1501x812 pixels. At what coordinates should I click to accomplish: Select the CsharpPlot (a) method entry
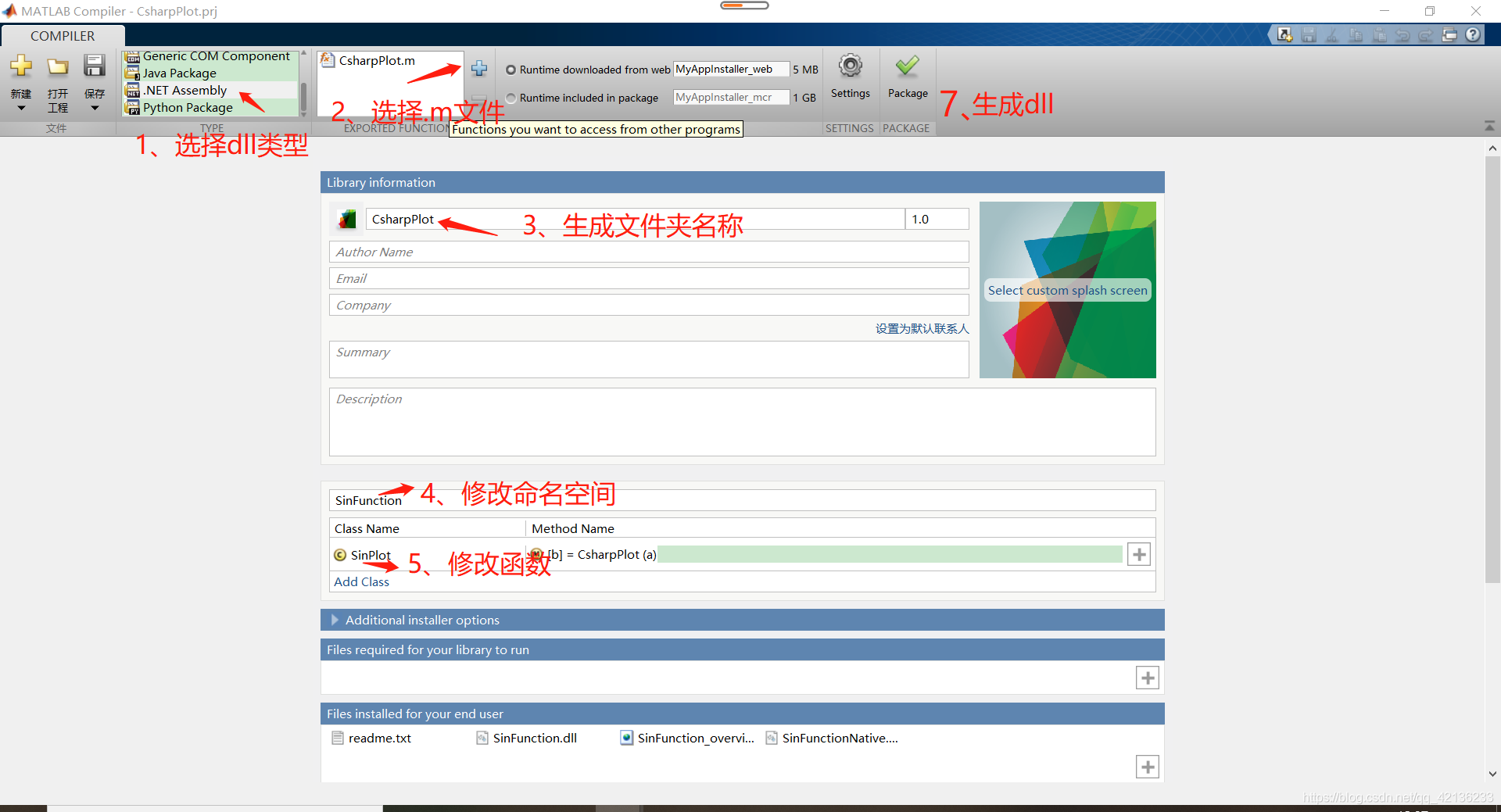click(600, 555)
